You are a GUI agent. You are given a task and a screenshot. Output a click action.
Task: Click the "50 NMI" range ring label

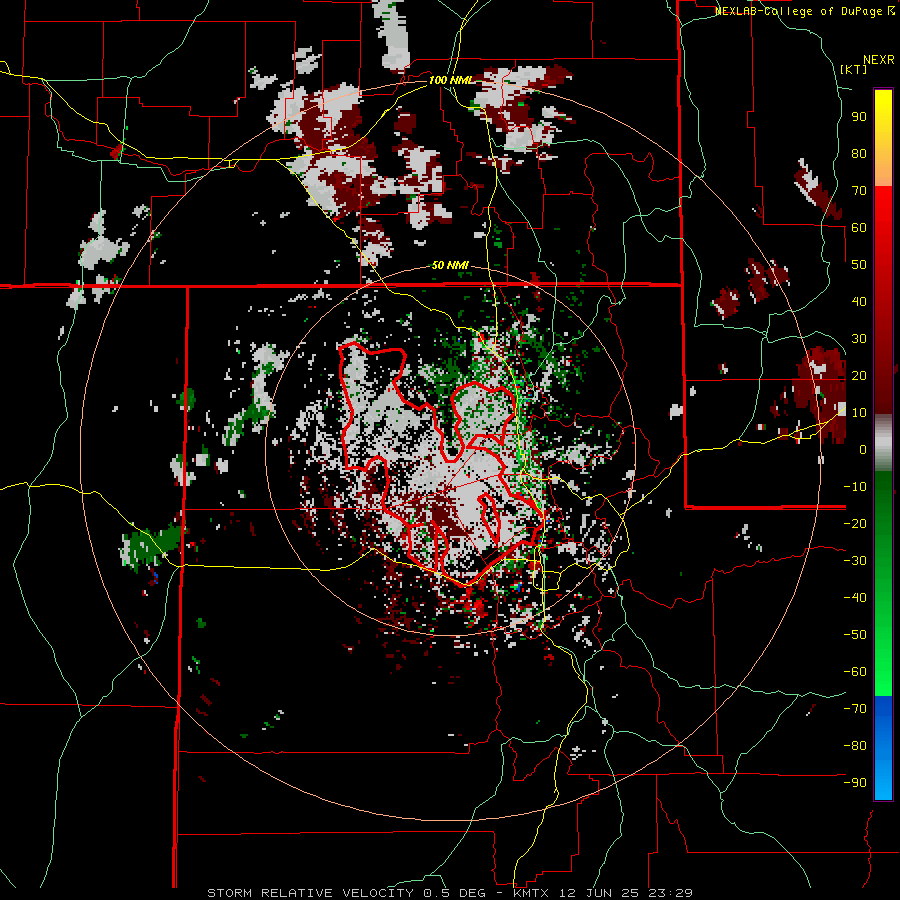click(x=451, y=265)
